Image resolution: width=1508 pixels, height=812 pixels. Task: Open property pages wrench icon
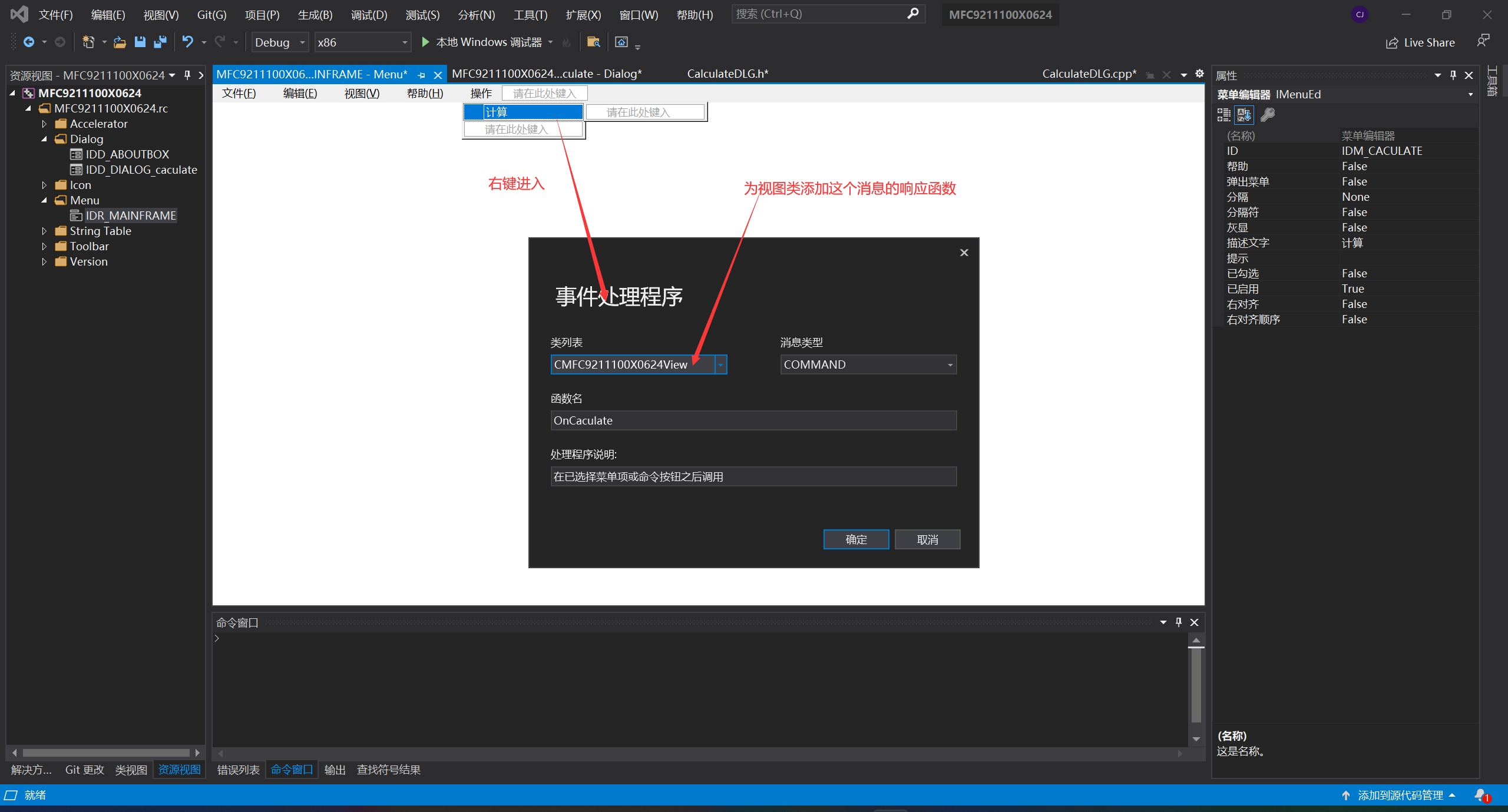pyautogui.click(x=1268, y=115)
